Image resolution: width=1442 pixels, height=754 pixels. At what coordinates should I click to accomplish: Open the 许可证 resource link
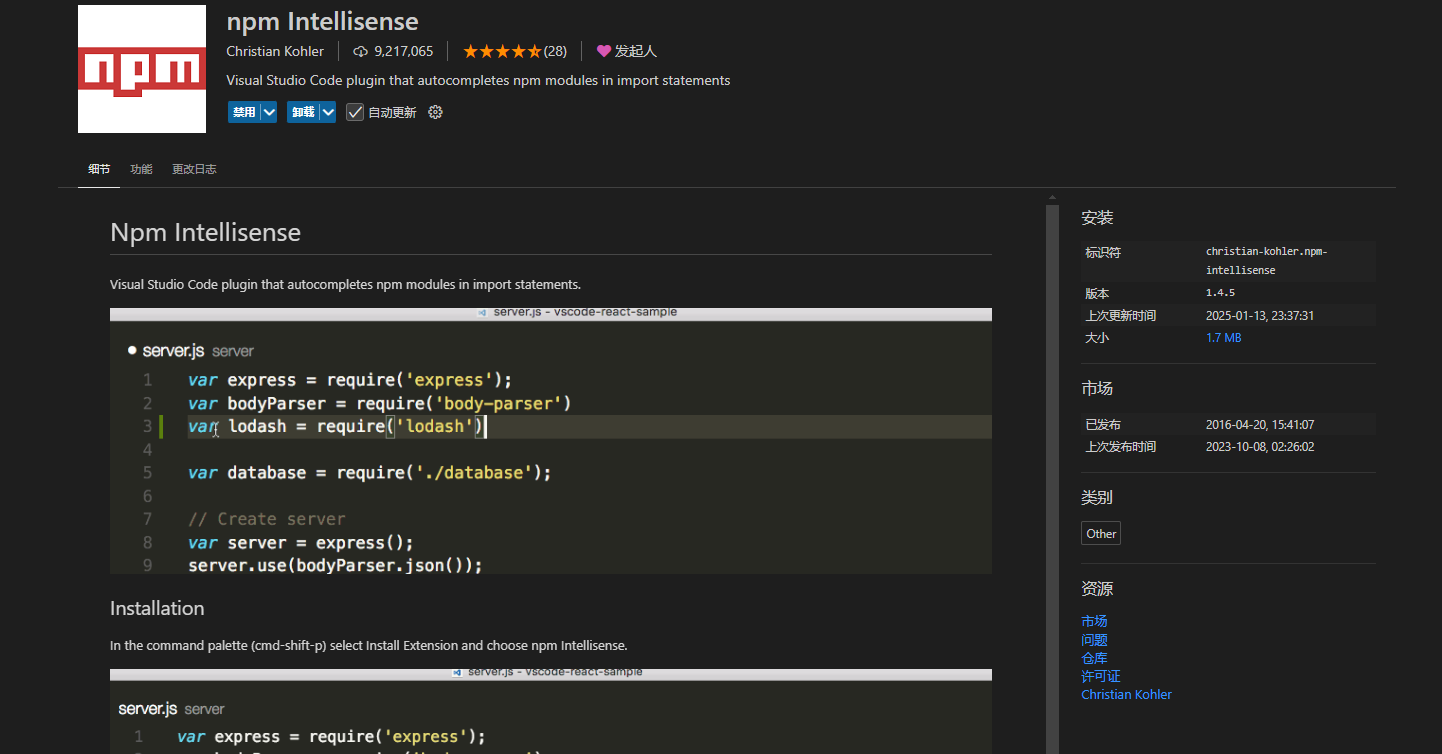click(x=1101, y=676)
